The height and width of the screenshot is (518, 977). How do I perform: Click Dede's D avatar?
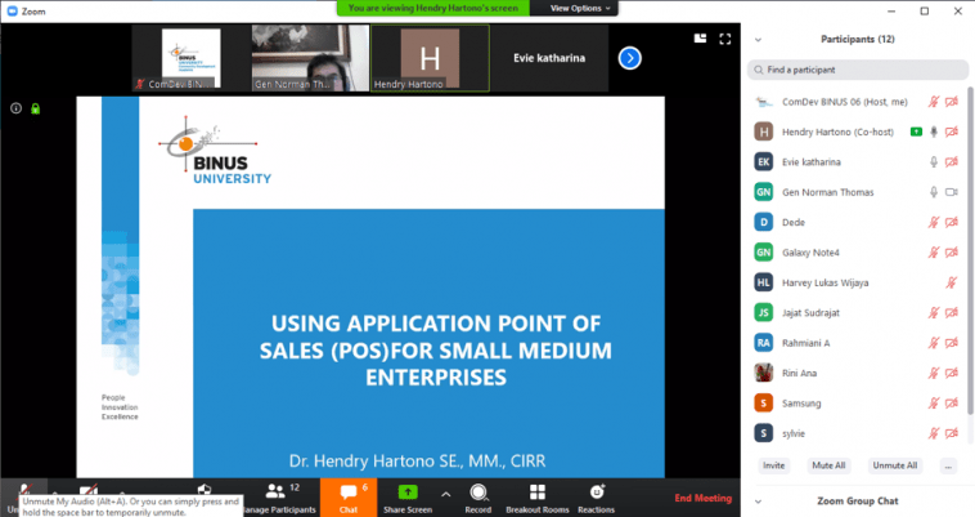[x=763, y=222]
